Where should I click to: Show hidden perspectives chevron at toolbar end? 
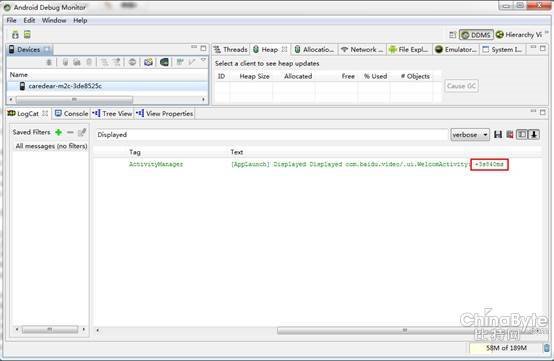click(547, 32)
